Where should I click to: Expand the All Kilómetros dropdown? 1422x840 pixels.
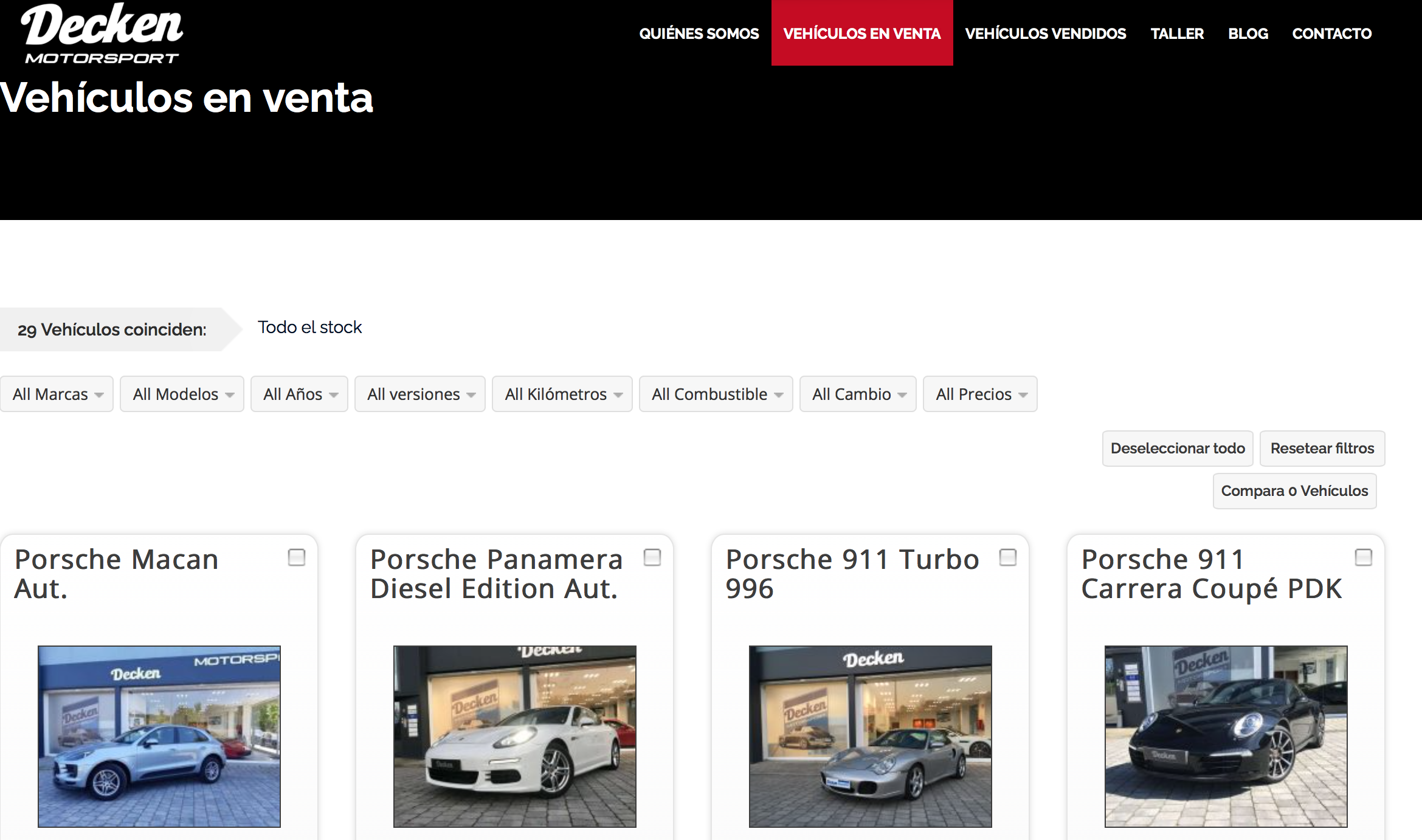562,394
